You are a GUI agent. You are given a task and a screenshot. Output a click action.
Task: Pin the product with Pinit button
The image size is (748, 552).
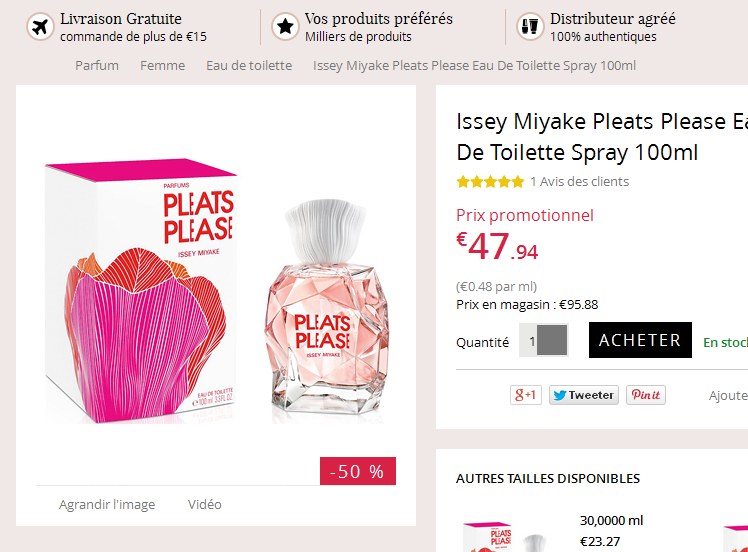646,395
